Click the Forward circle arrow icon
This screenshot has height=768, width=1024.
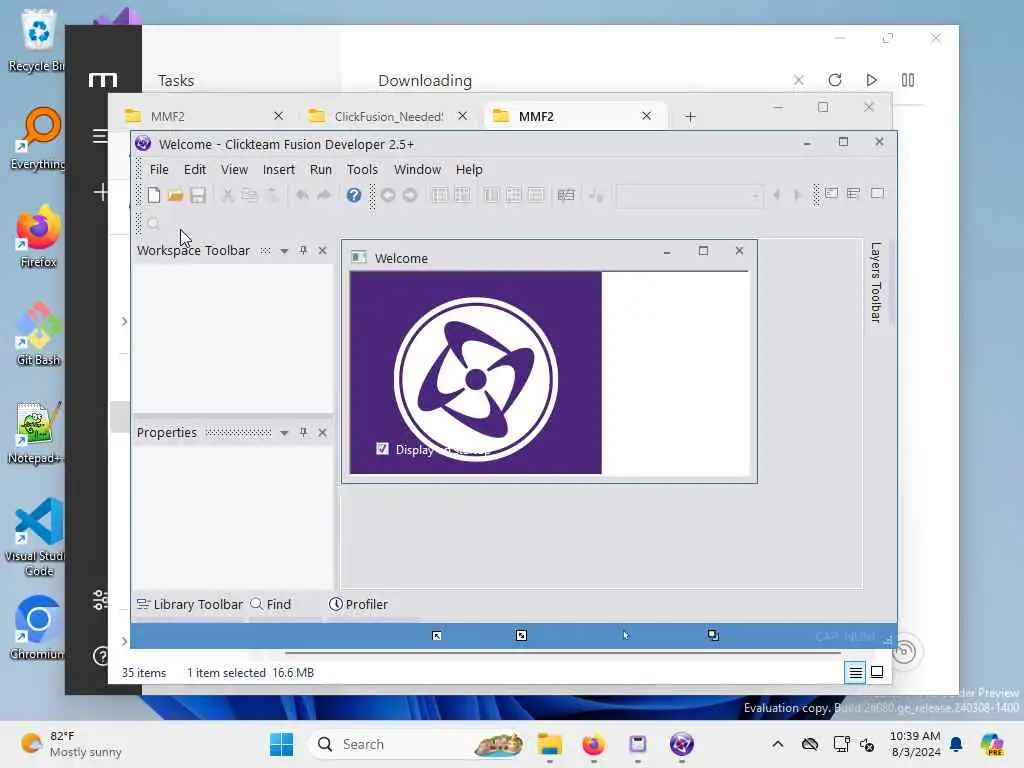tap(410, 195)
